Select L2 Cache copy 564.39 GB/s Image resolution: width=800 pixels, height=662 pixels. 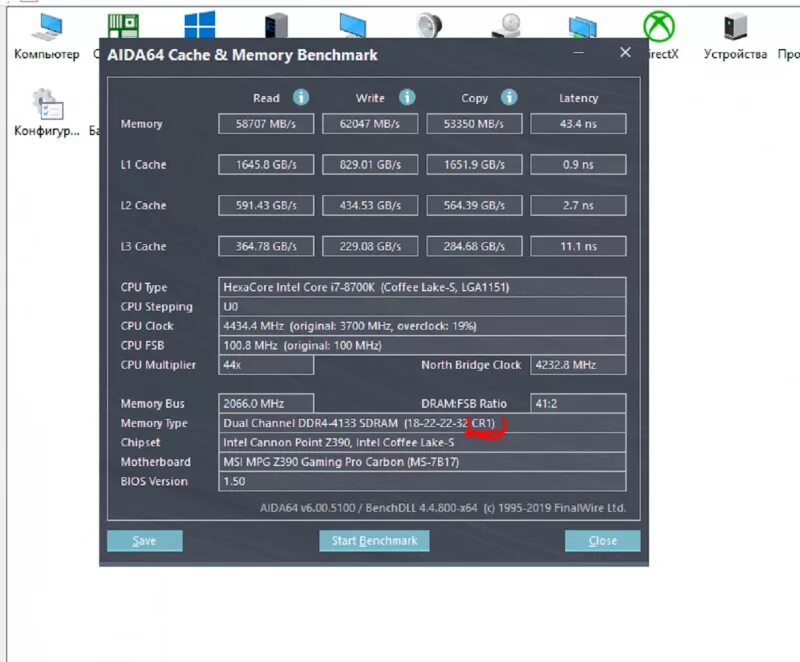click(x=474, y=206)
